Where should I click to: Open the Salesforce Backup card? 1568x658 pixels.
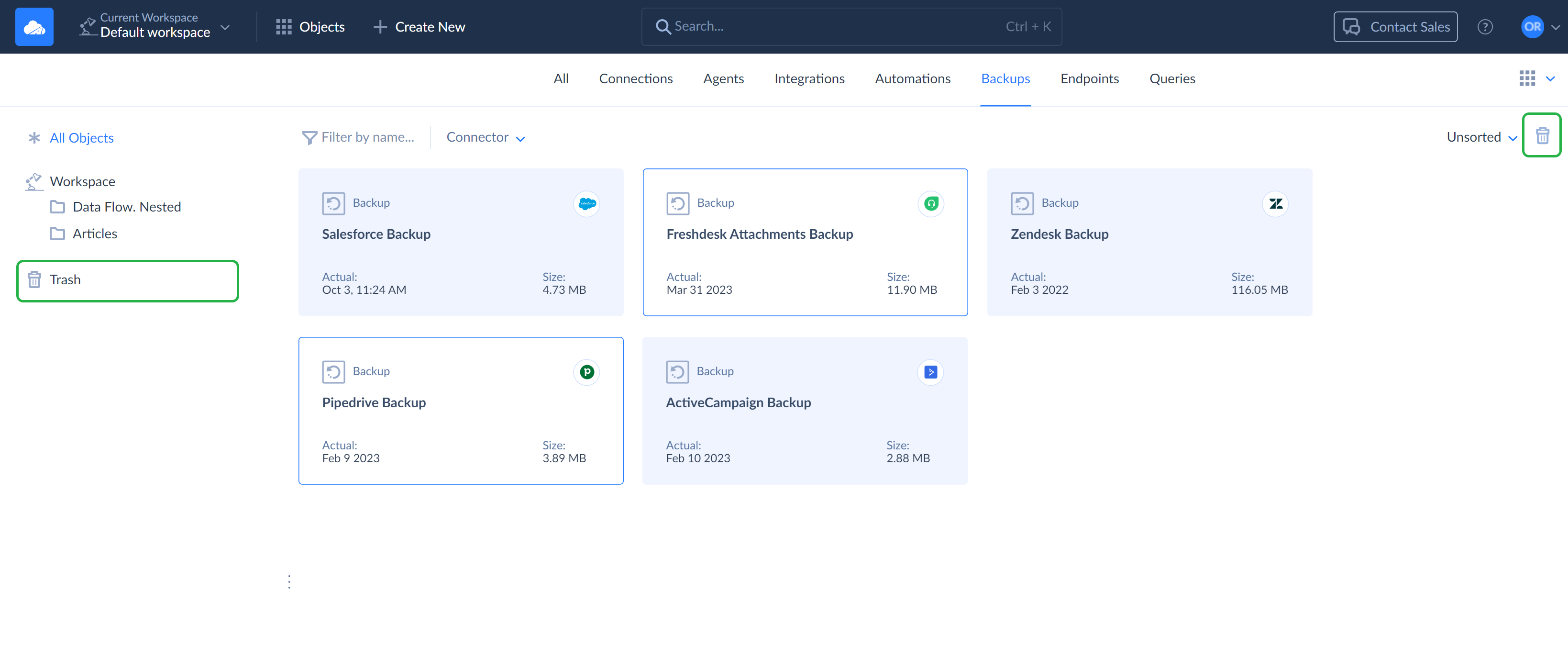(461, 242)
